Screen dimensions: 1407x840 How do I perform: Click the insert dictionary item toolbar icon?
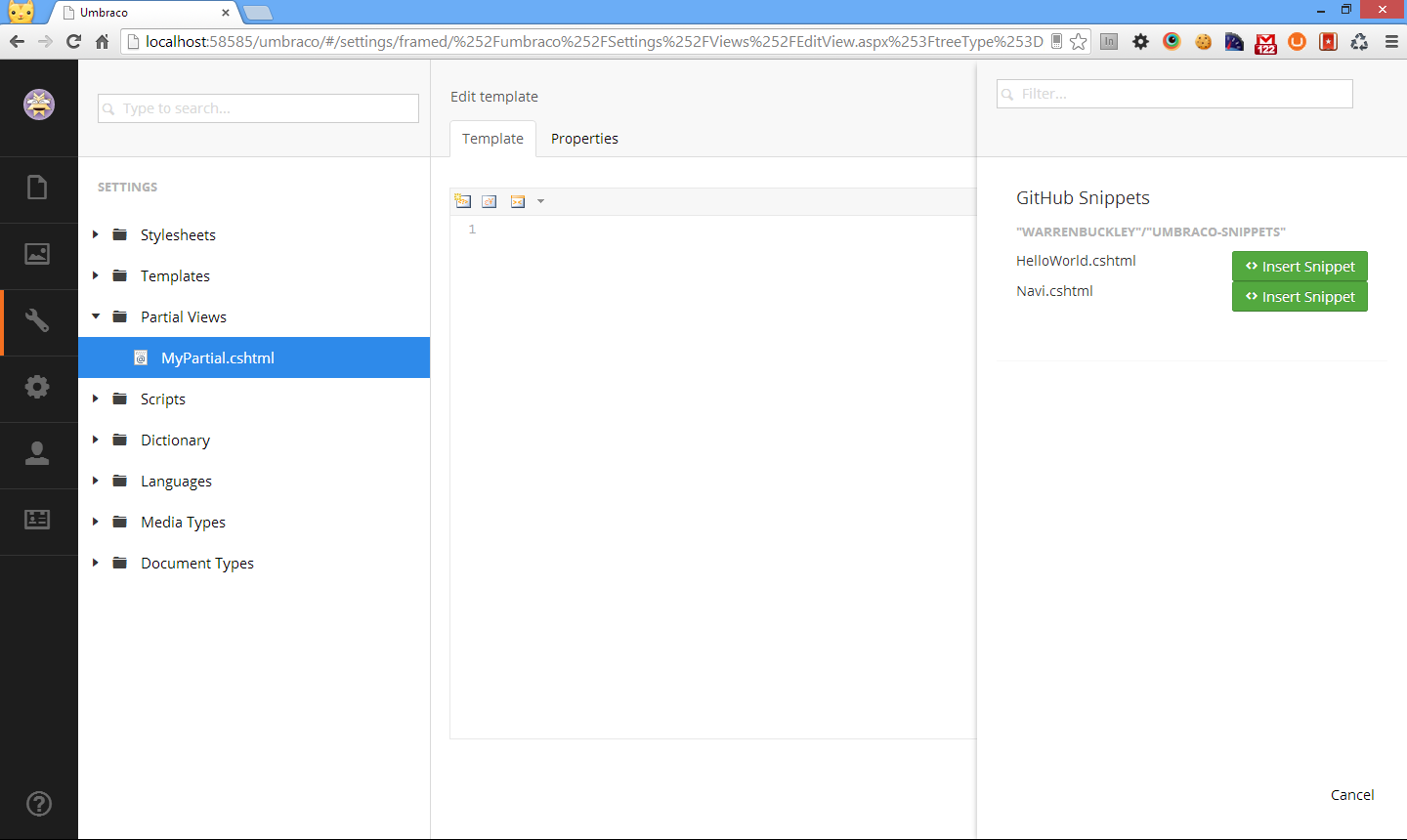click(490, 201)
